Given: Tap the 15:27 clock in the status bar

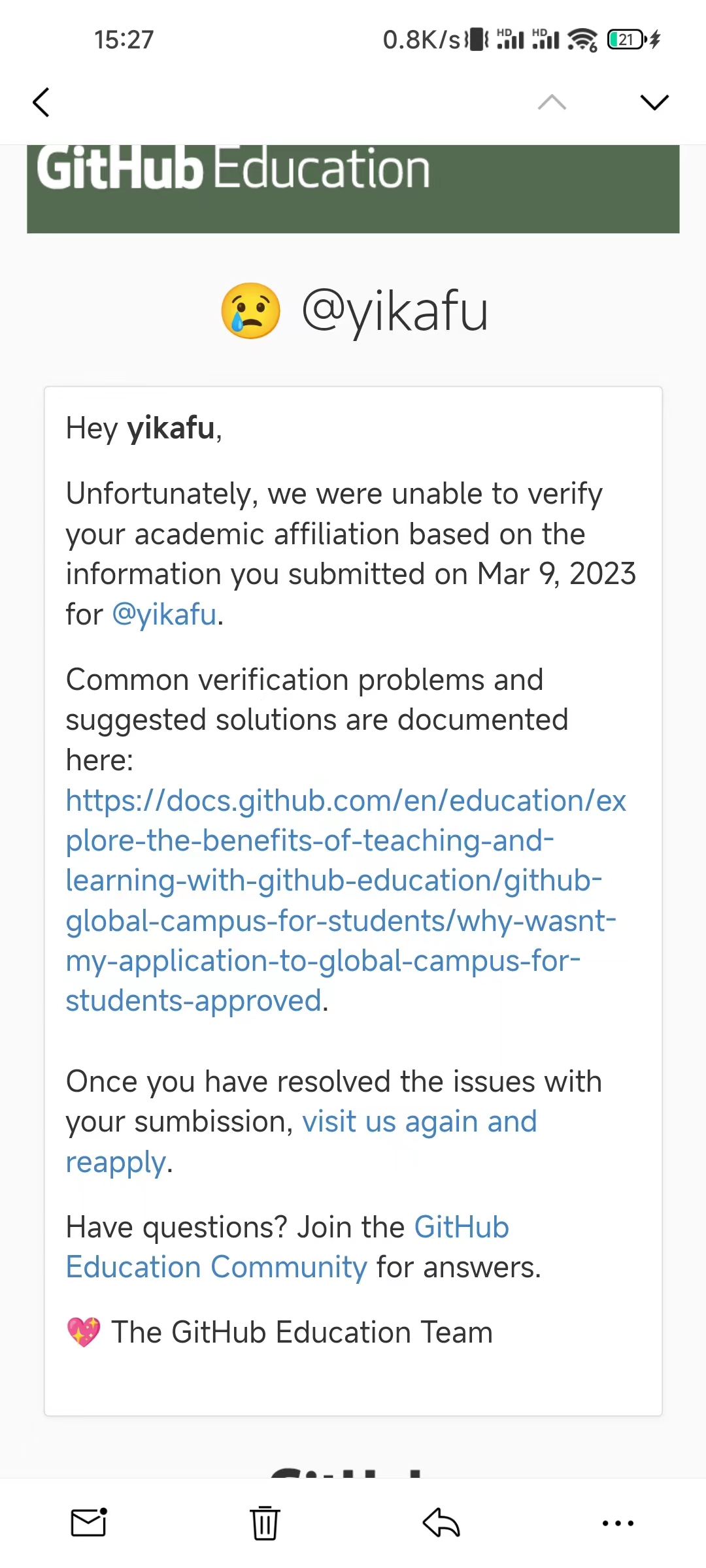Looking at the screenshot, I should click(x=126, y=39).
